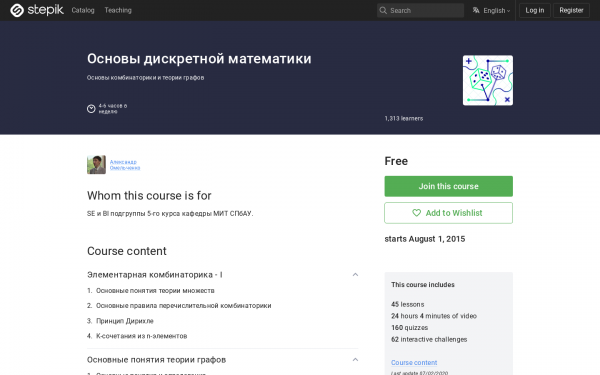The height and width of the screenshot is (375, 600).
Task: Collapse the Основные понятия теории графов section
Action: (355, 360)
